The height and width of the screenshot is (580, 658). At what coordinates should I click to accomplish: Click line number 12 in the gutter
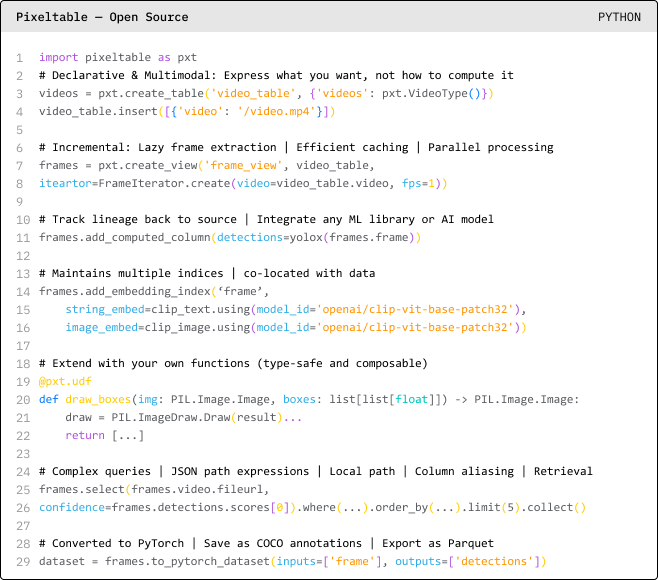(x=23, y=256)
